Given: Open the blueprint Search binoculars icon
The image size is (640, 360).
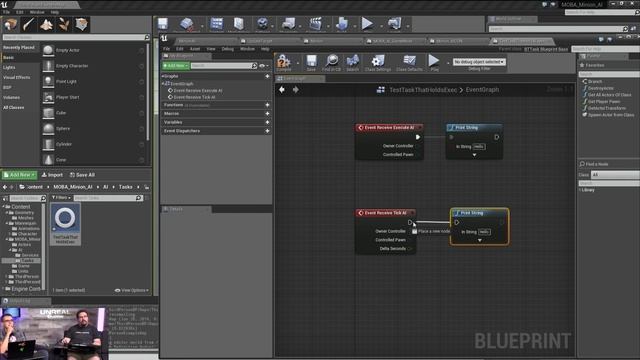Looking at the screenshot, I should click(353, 63).
